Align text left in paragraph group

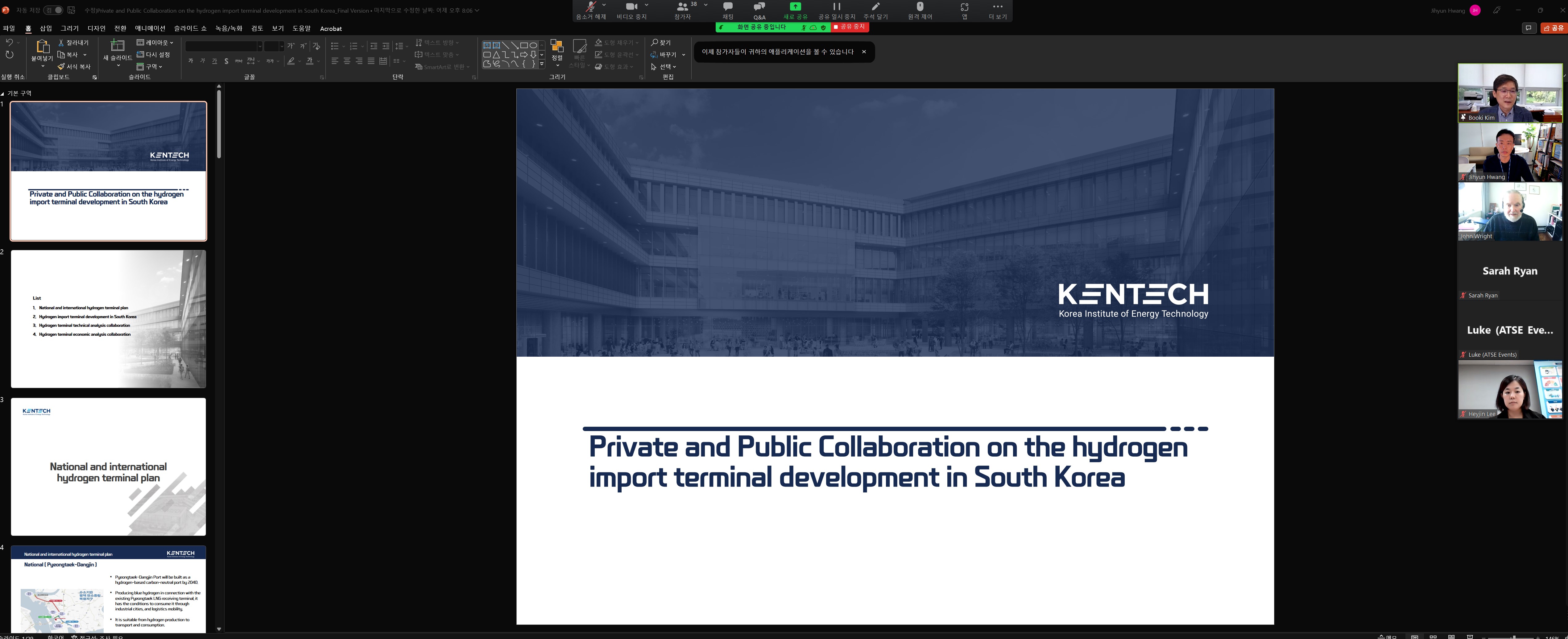click(x=335, y=61)
